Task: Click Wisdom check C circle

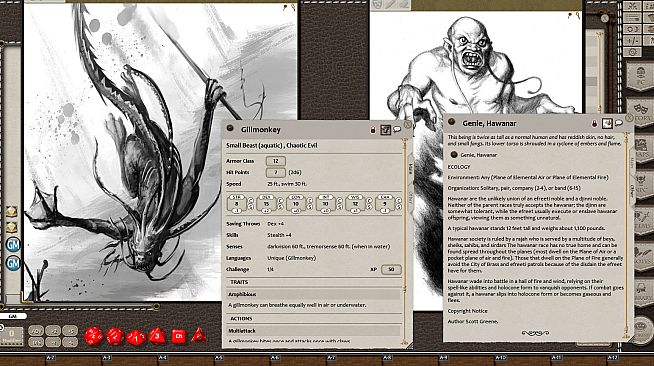Action: click(x=369, y=201)
